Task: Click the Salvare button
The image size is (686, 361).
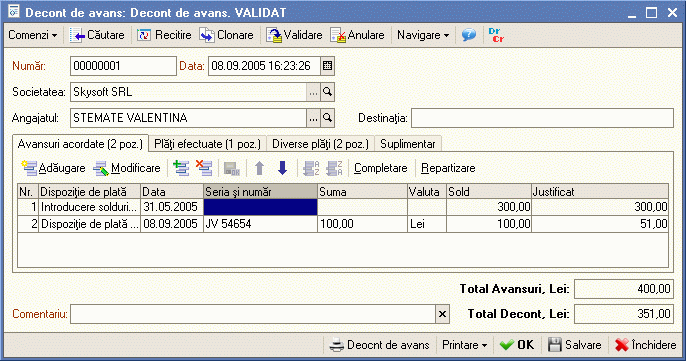Action: tap(575, 345)
